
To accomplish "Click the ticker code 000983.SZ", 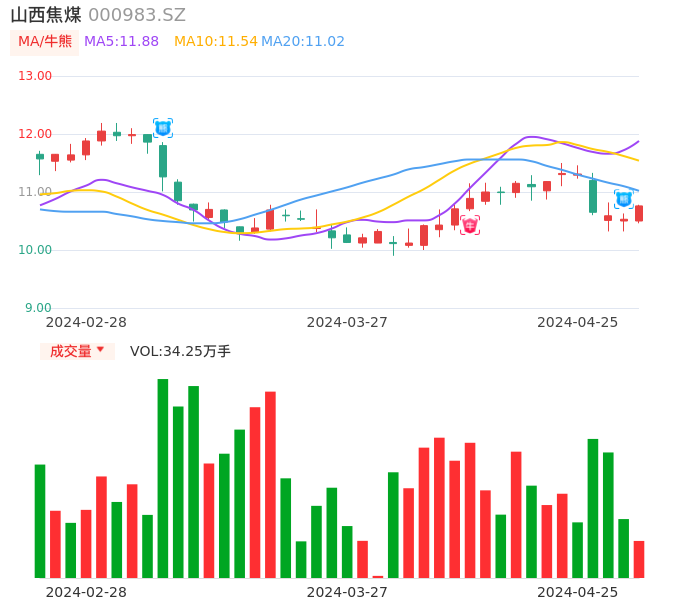I will click(137, 15).
